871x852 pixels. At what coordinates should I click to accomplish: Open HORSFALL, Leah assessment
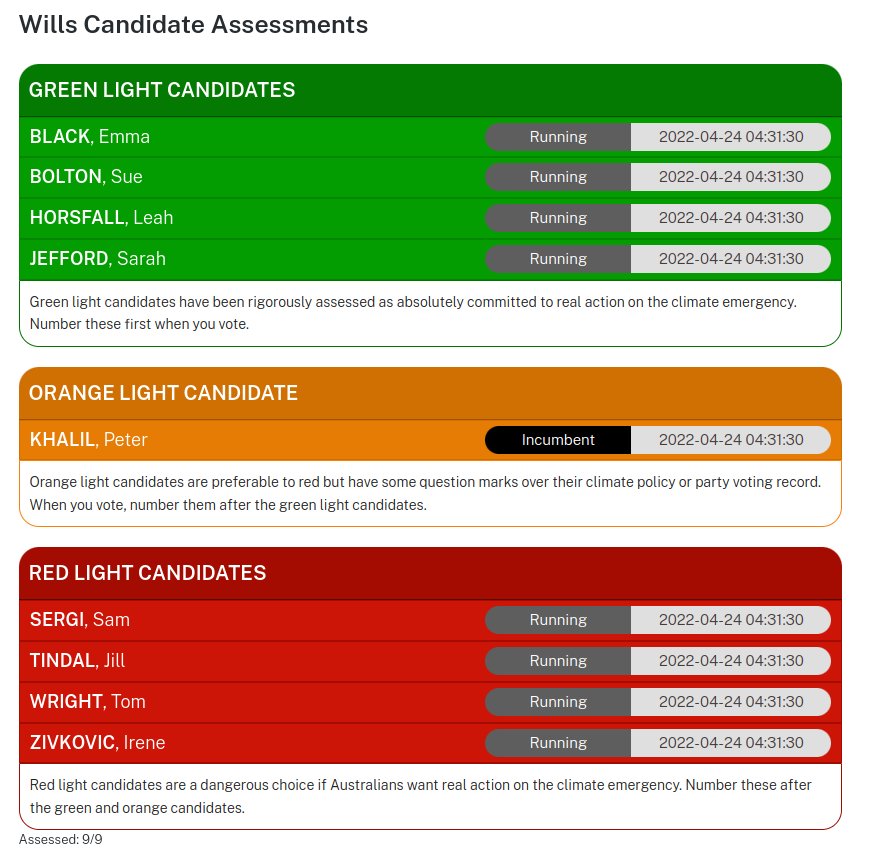[x=101, y=218]
